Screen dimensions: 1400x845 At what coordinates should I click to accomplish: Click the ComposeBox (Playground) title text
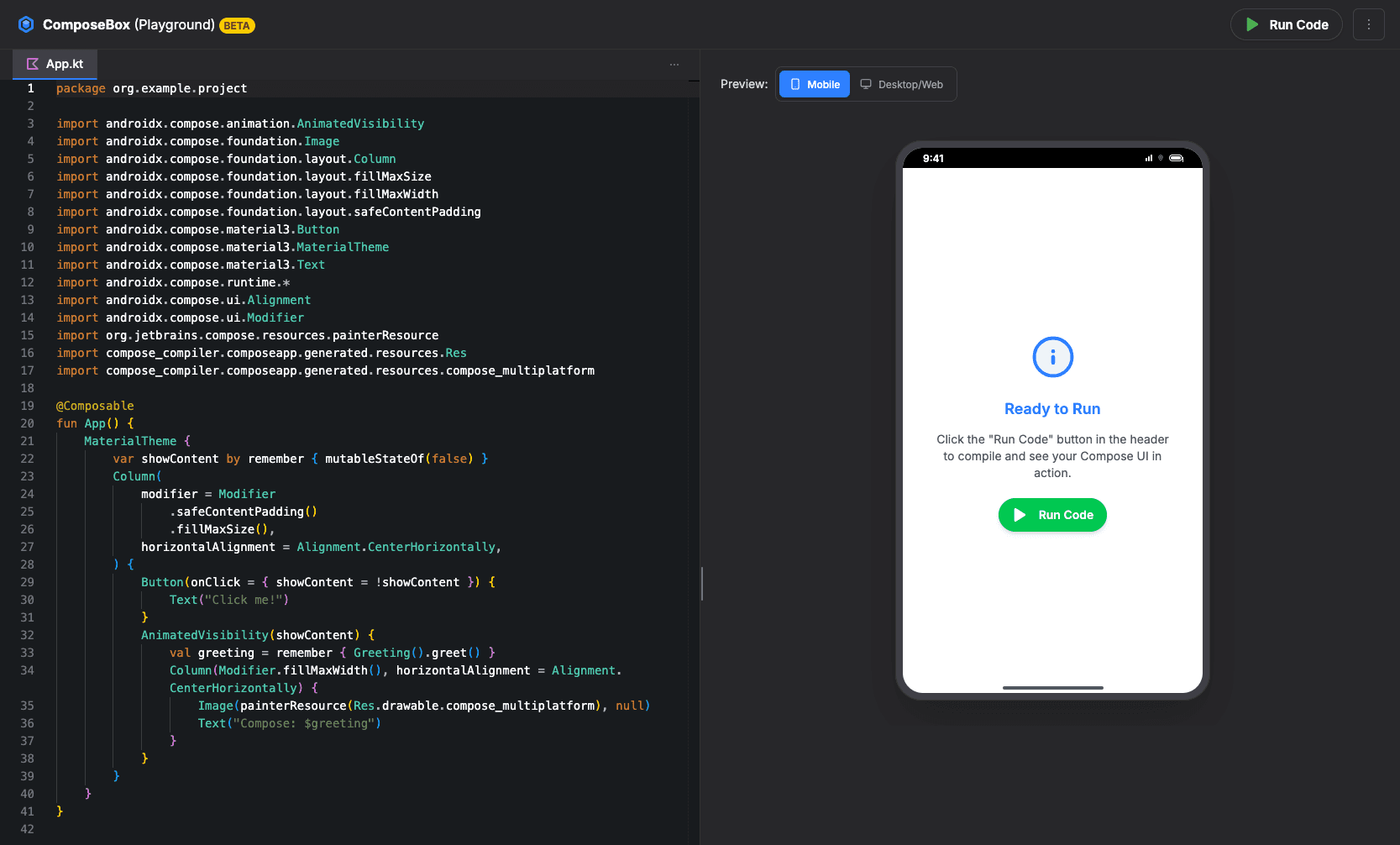128,24
